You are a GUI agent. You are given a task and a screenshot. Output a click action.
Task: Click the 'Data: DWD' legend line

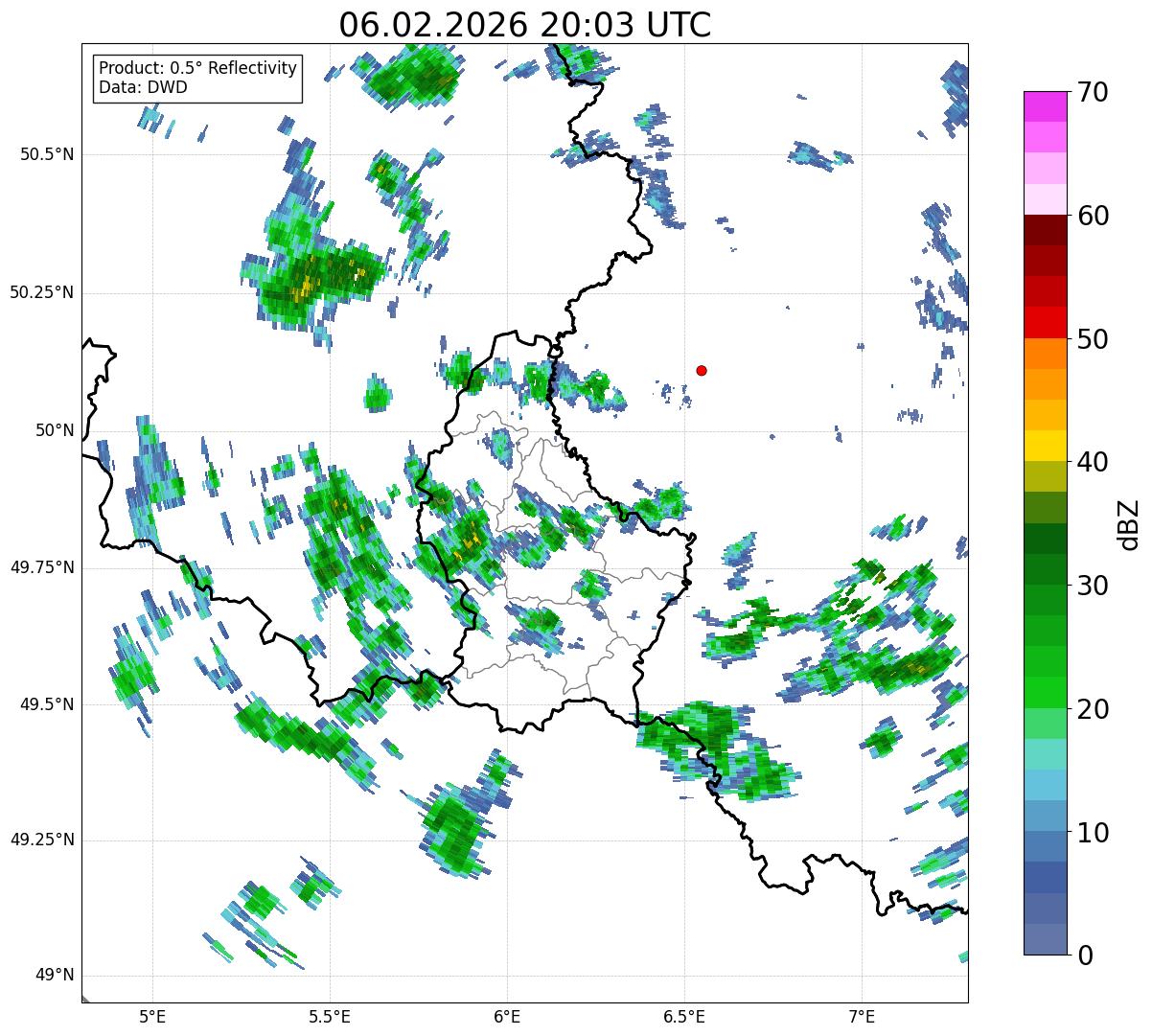(144, 87)
